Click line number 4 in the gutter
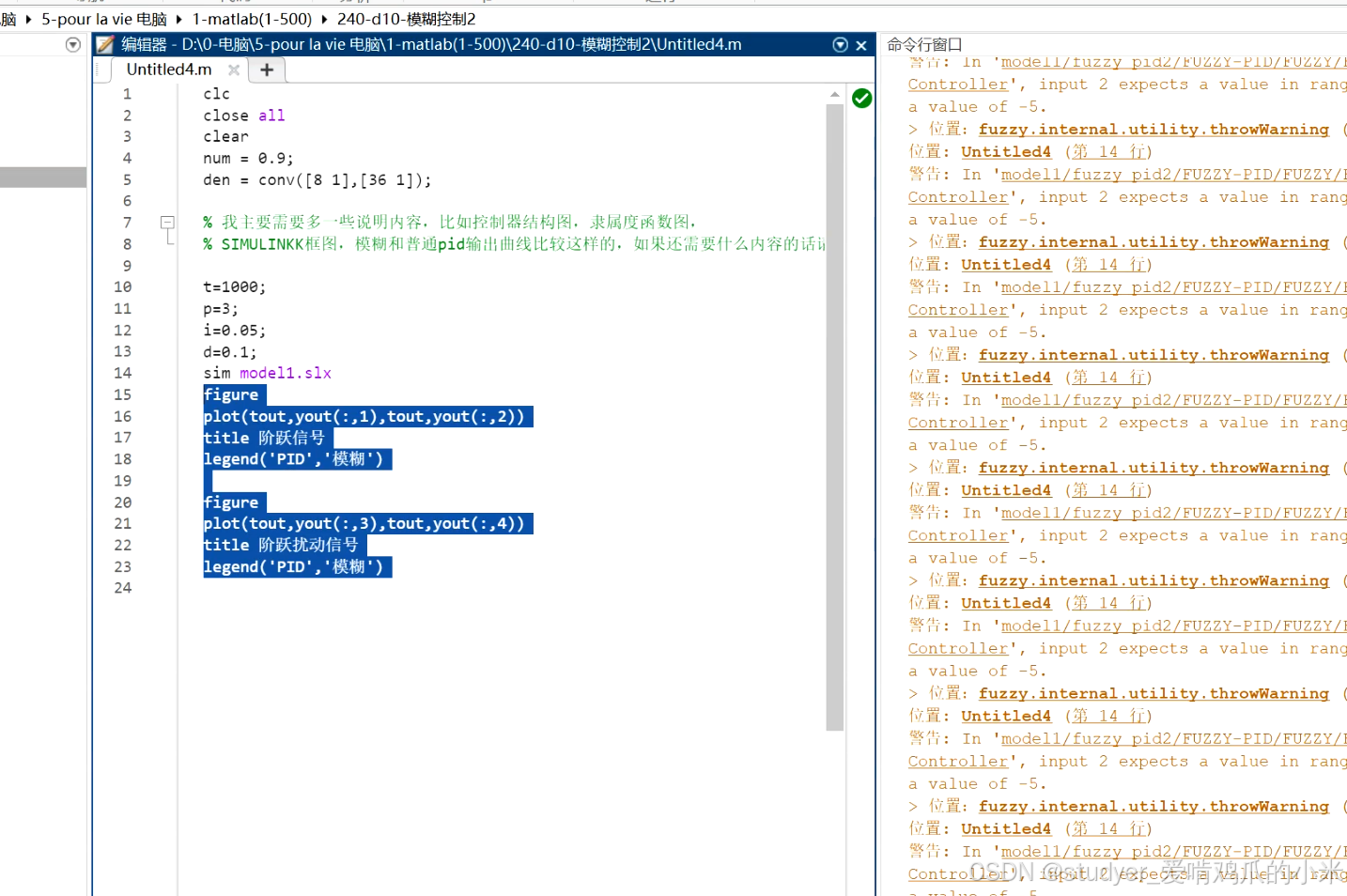Image resolution: width=1347 pixels, height=896 pixels. click(127, 159)
